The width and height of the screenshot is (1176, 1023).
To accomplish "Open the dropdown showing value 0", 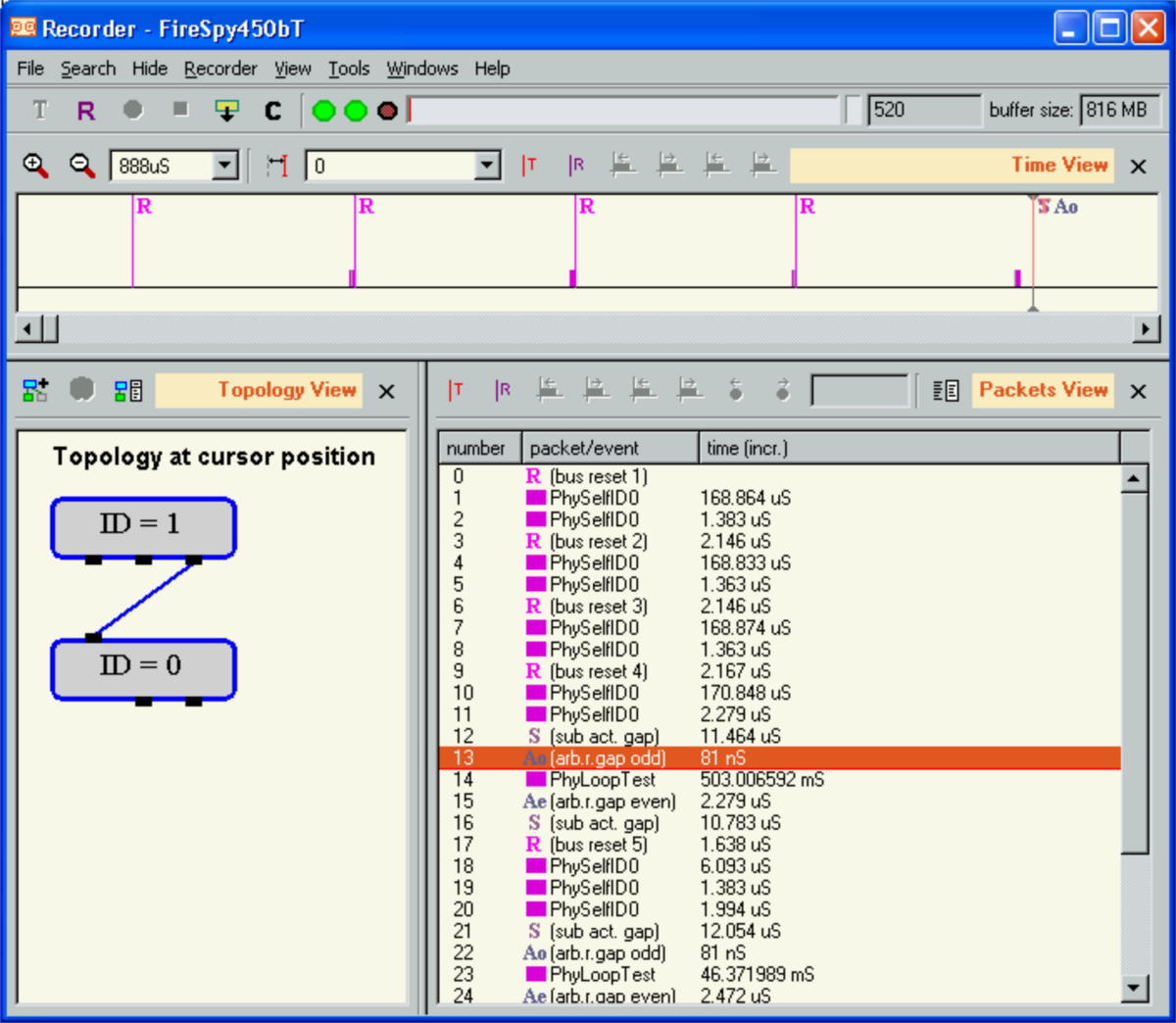I will (x=488, y=166).
